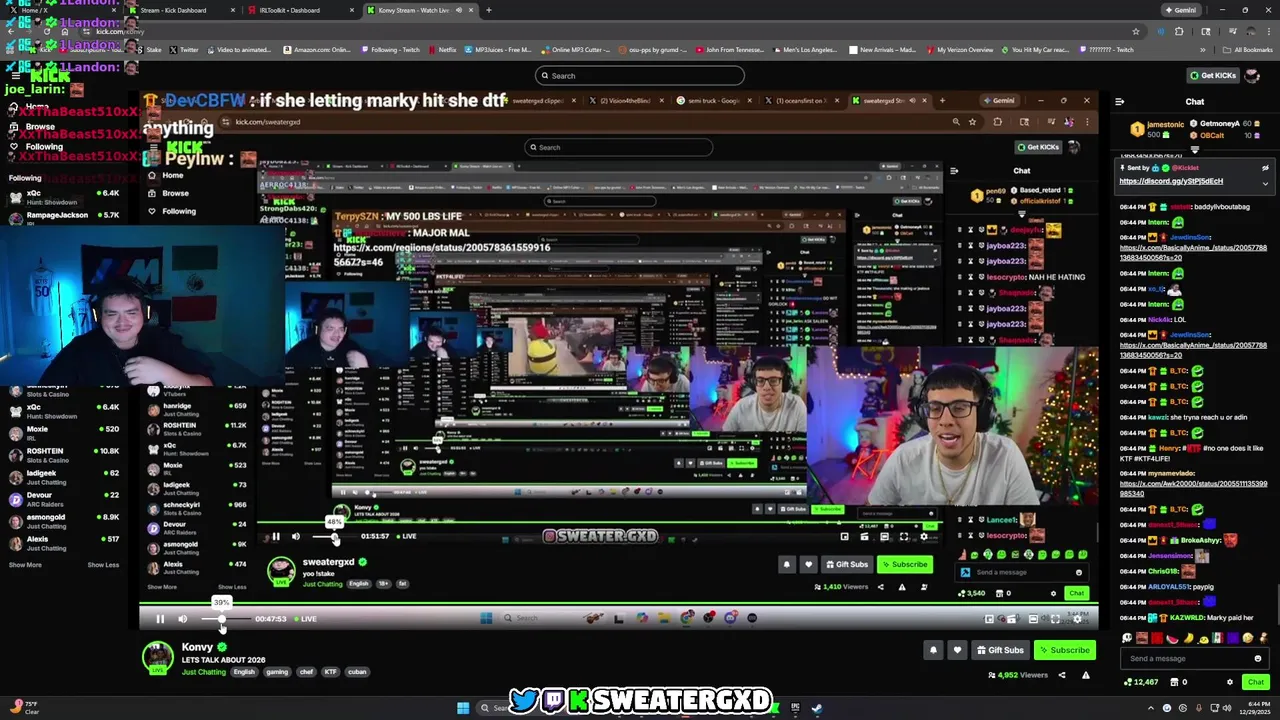The width and height of the screenshot is (1280, 720).
Task: Open the Just Chatting category under Konvy
Action: 203,672
